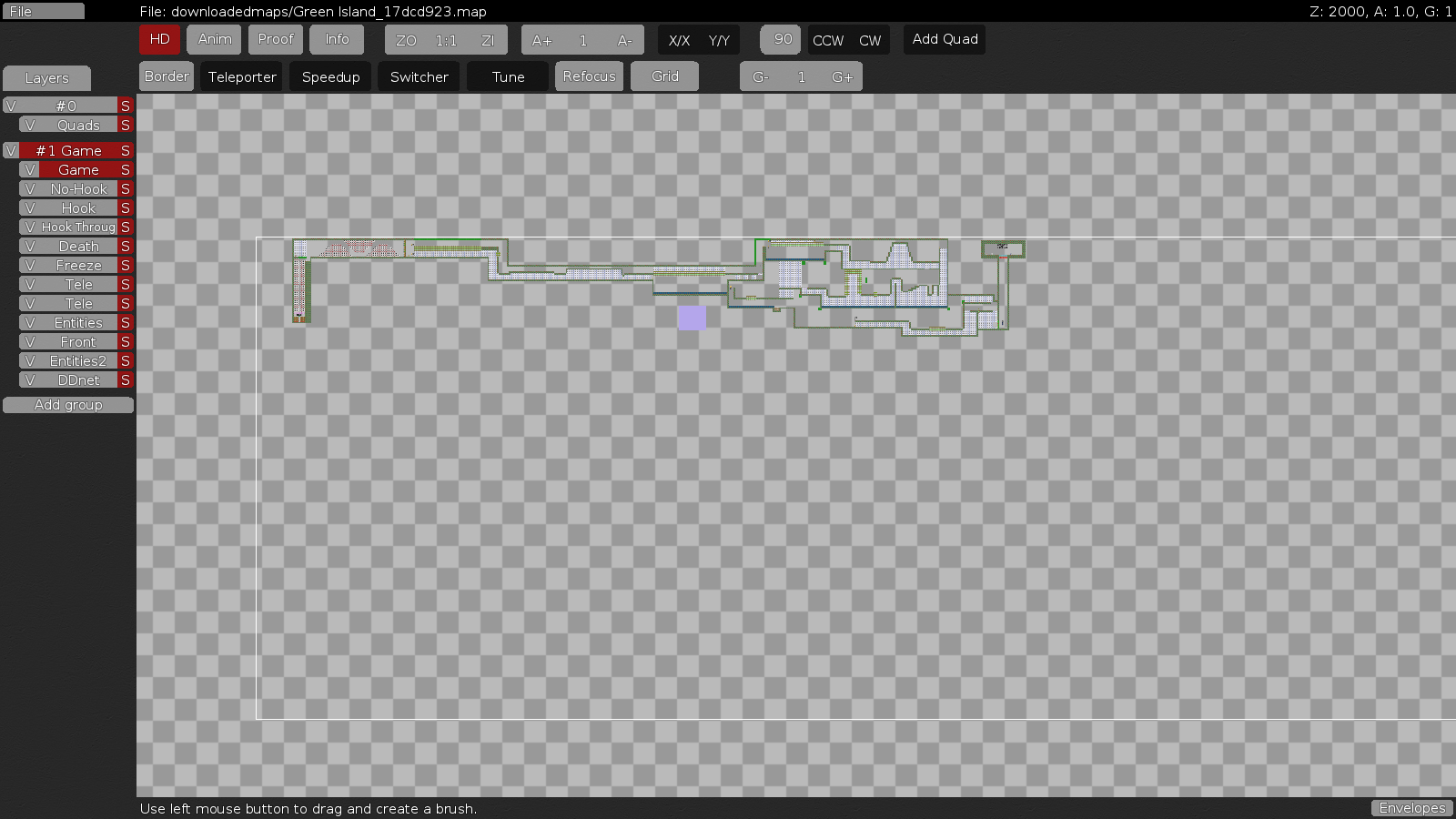Create a new group via Add group
This screenshot has width=1456, height=819.
68,405
